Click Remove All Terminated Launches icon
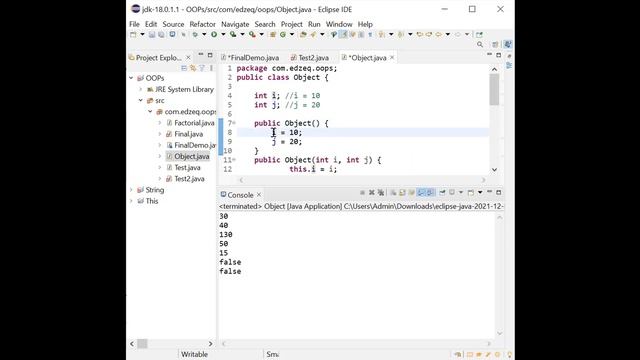 tap(381, 192)
